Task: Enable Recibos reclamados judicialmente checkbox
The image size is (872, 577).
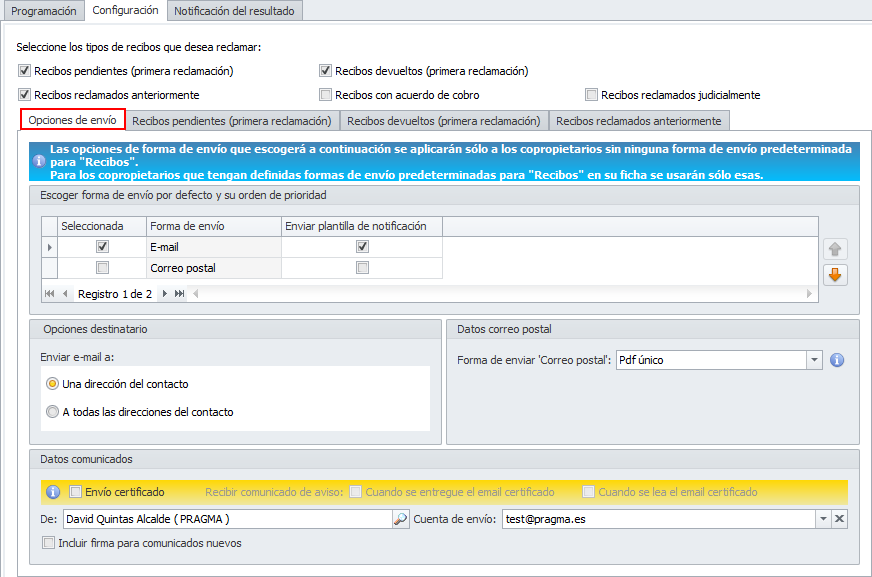Action: 591,94
